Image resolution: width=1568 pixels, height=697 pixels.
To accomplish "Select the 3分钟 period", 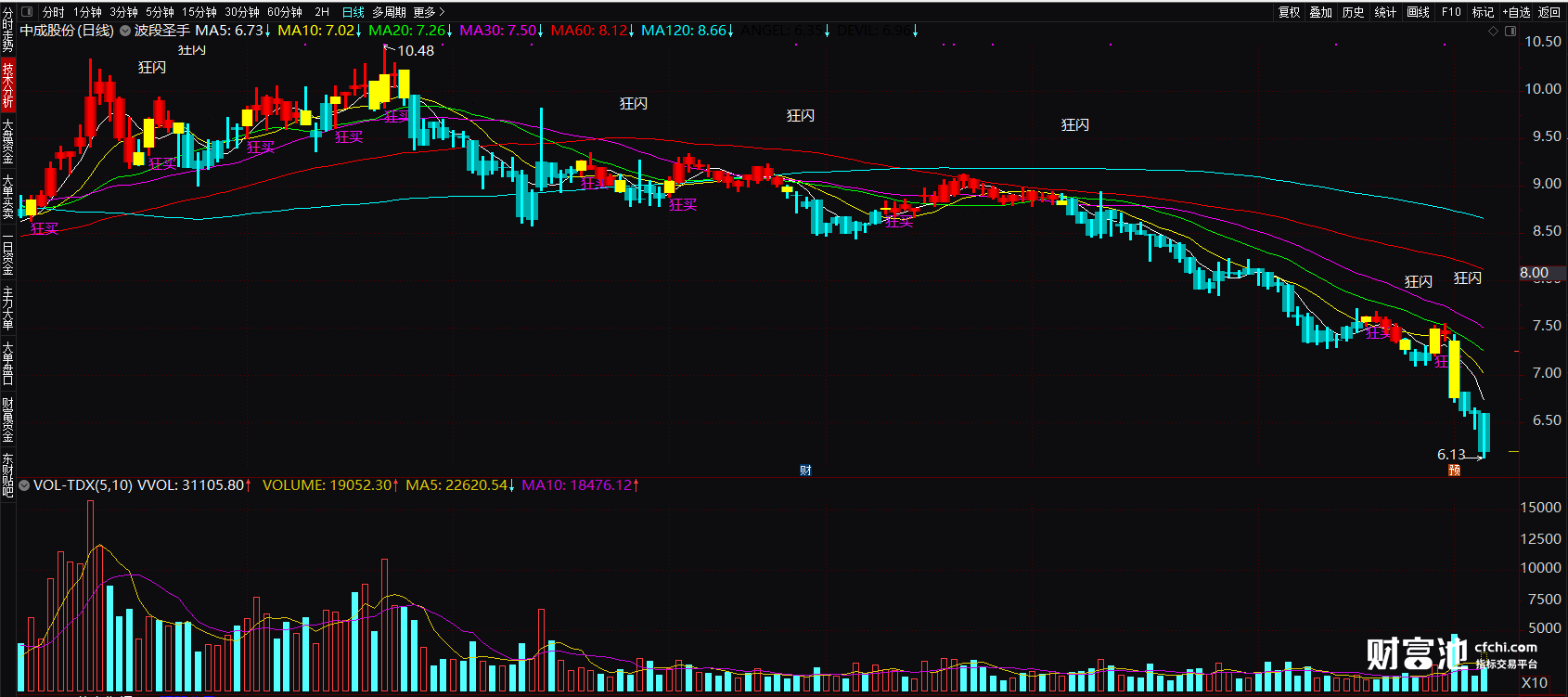I will (x=123, y=12).
